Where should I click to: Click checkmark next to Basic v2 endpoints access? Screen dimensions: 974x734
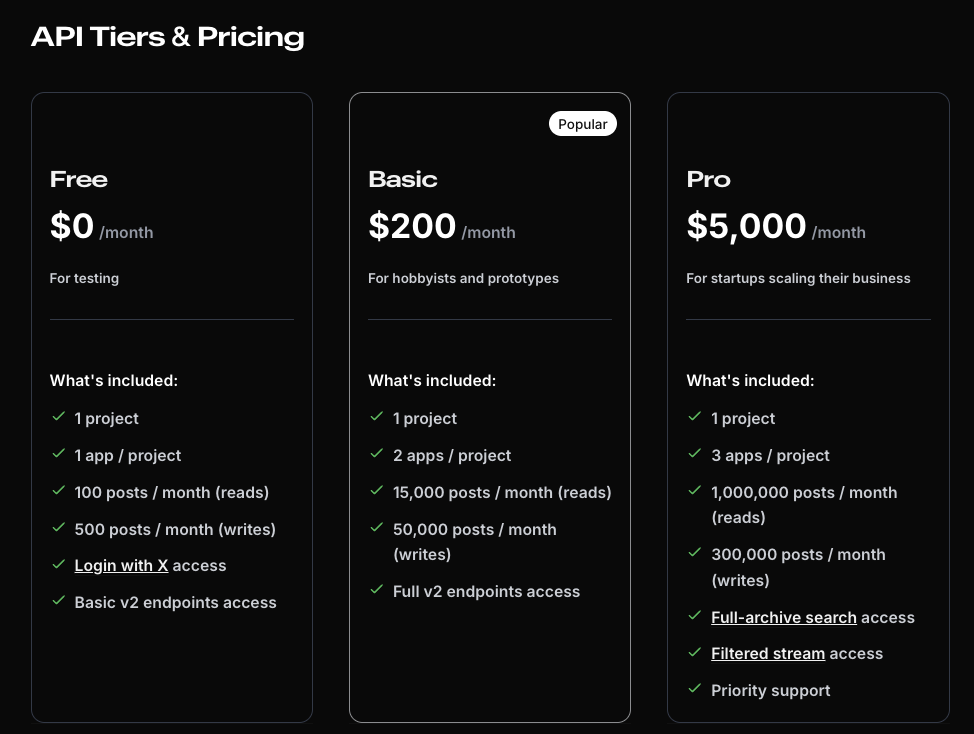point(59,601)
